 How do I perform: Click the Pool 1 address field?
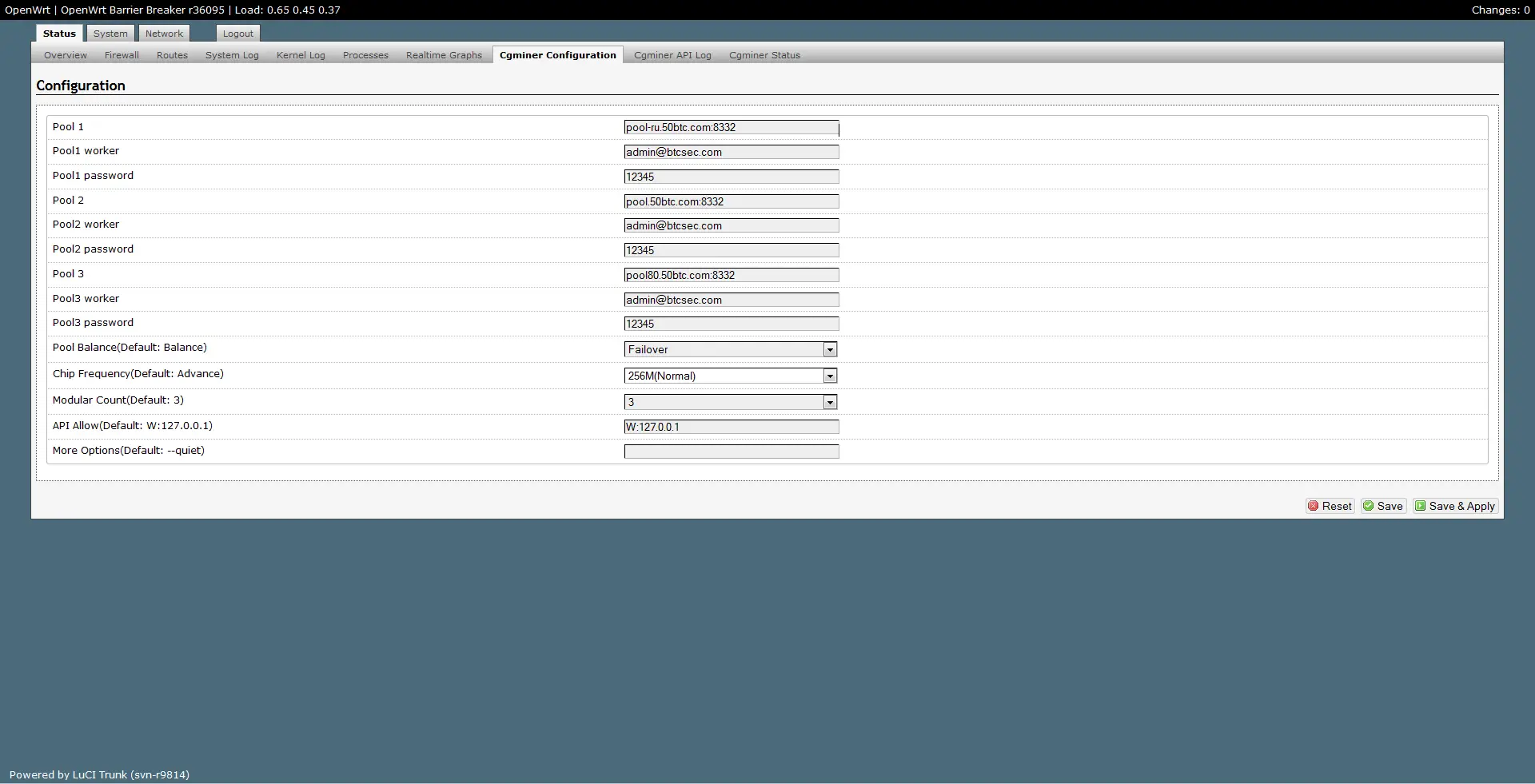[x=732, y=127]
